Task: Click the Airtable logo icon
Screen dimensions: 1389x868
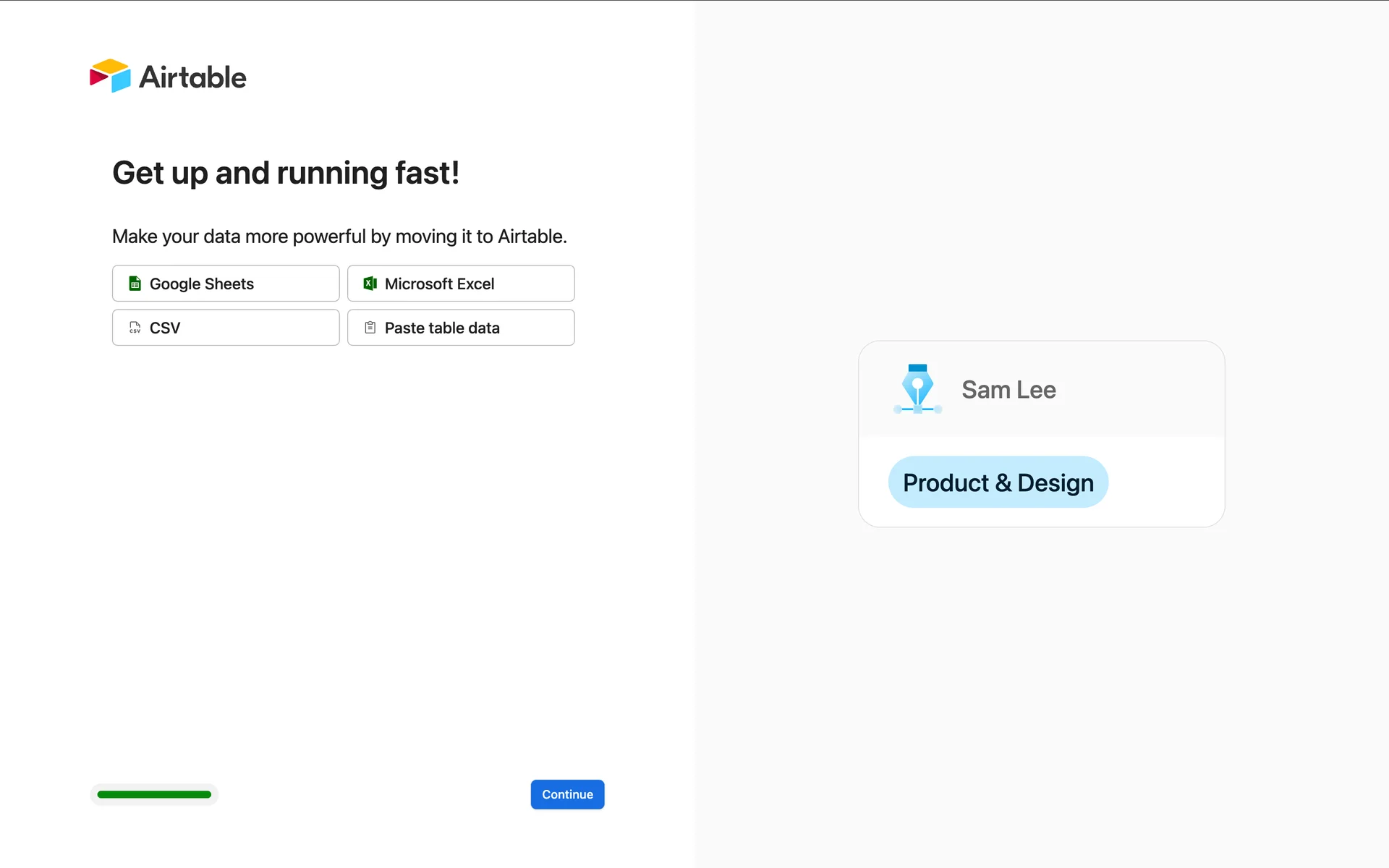Action: [x=110, y=76]
